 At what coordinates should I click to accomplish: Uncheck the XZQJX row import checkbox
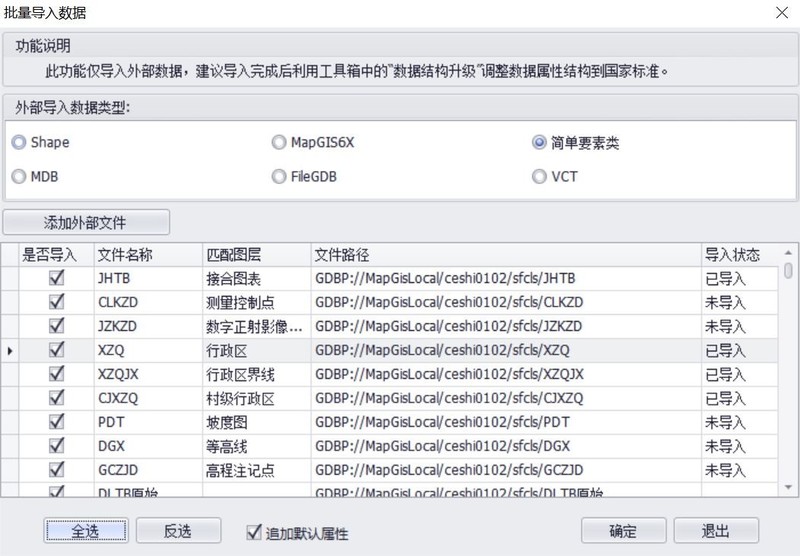tap(57, 374)
